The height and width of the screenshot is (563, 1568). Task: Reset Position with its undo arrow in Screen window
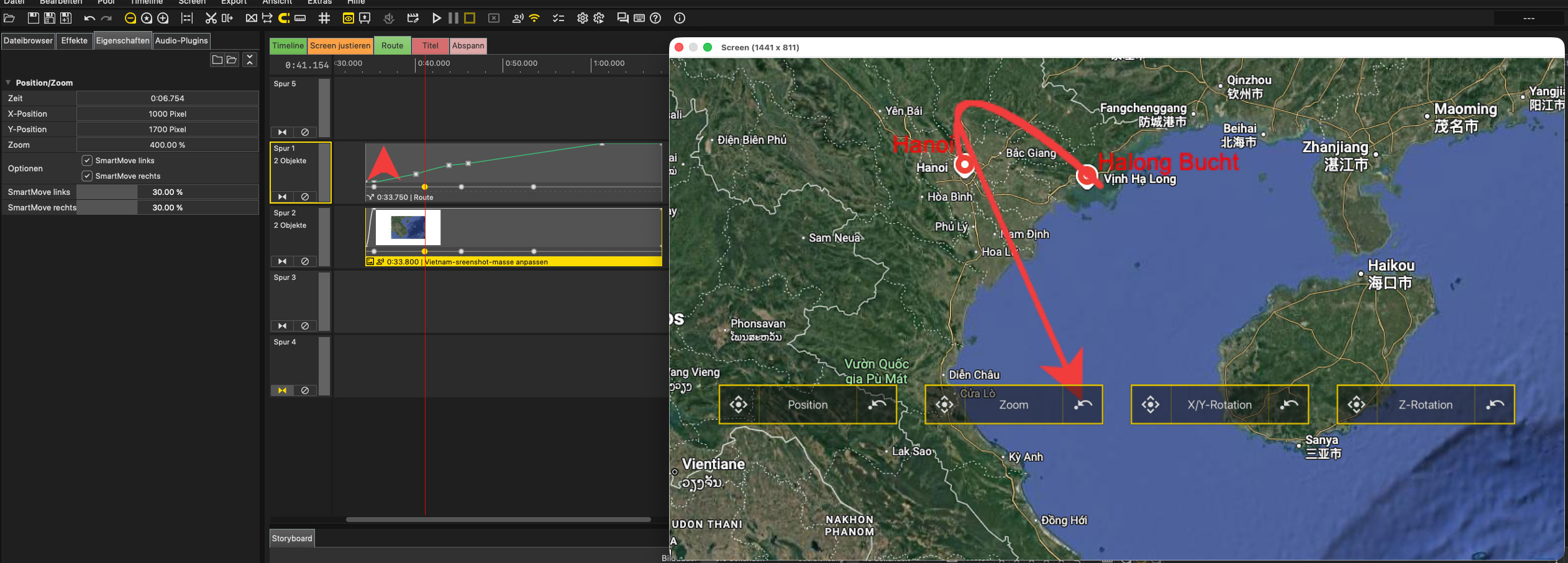pos(878,405)
